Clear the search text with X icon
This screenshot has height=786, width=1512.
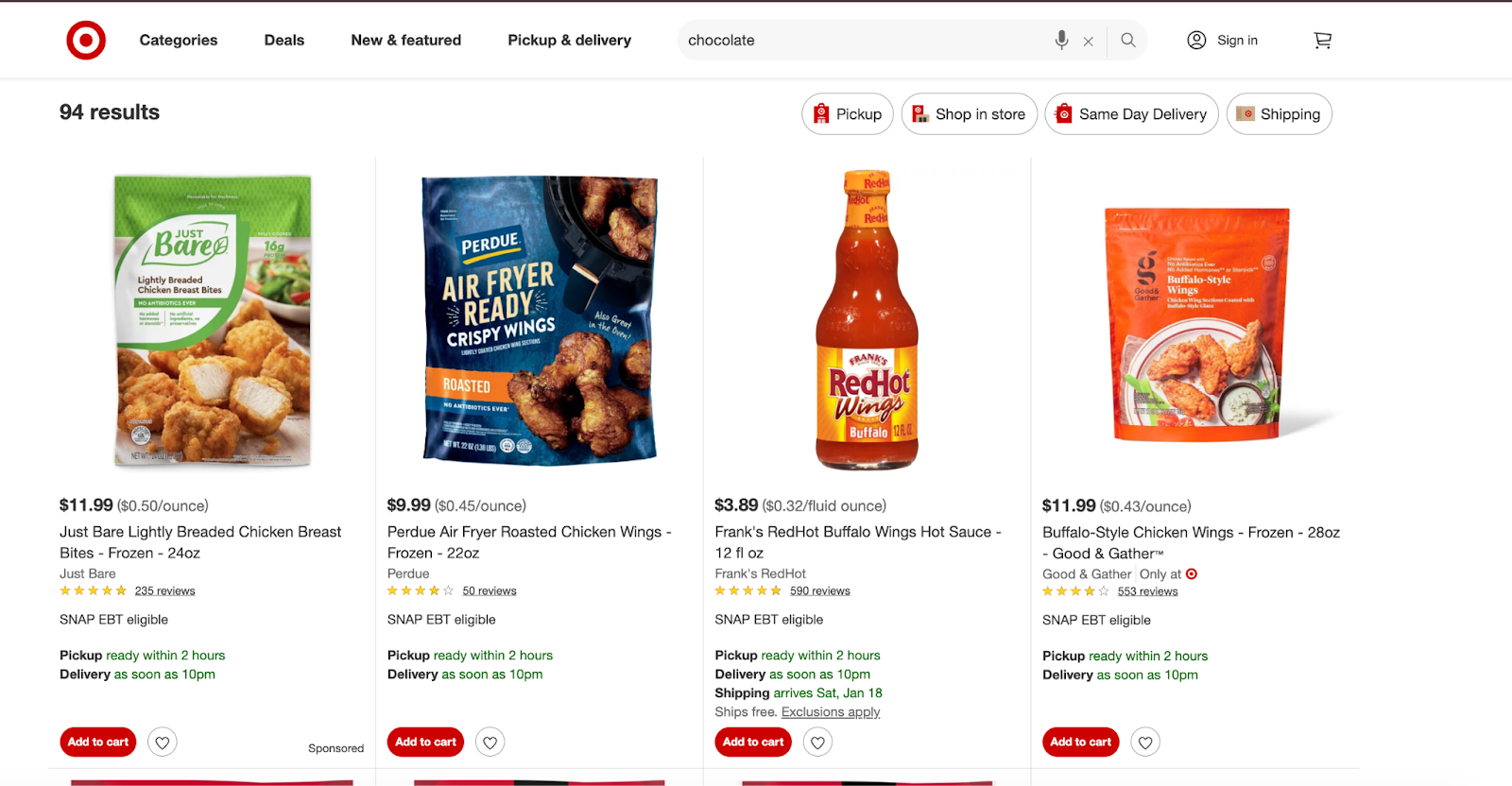[1089, 41]
